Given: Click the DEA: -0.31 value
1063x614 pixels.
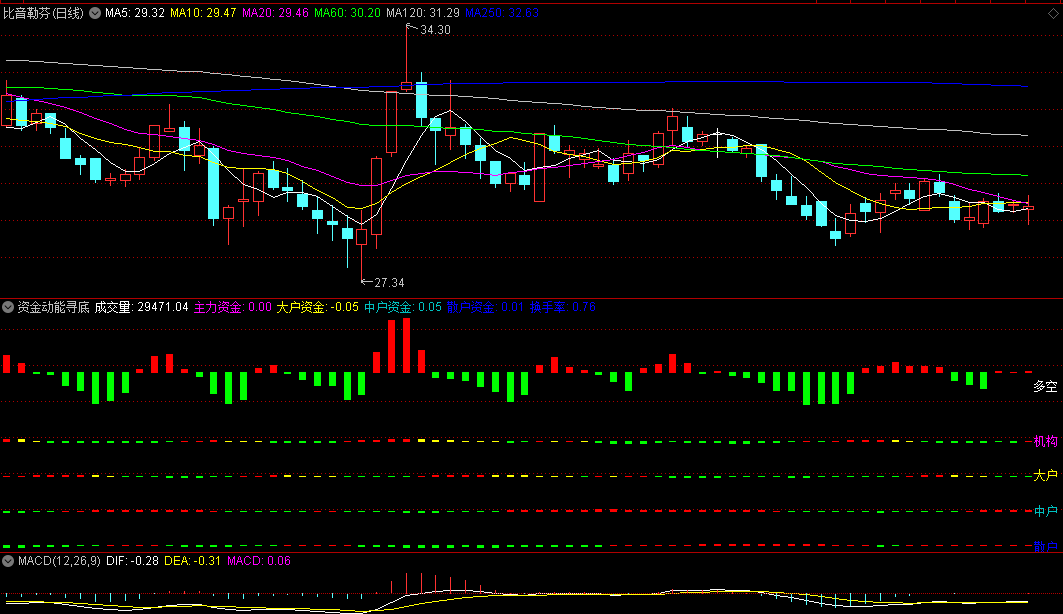Looking at the screenshot, I should tap(193, 560).
